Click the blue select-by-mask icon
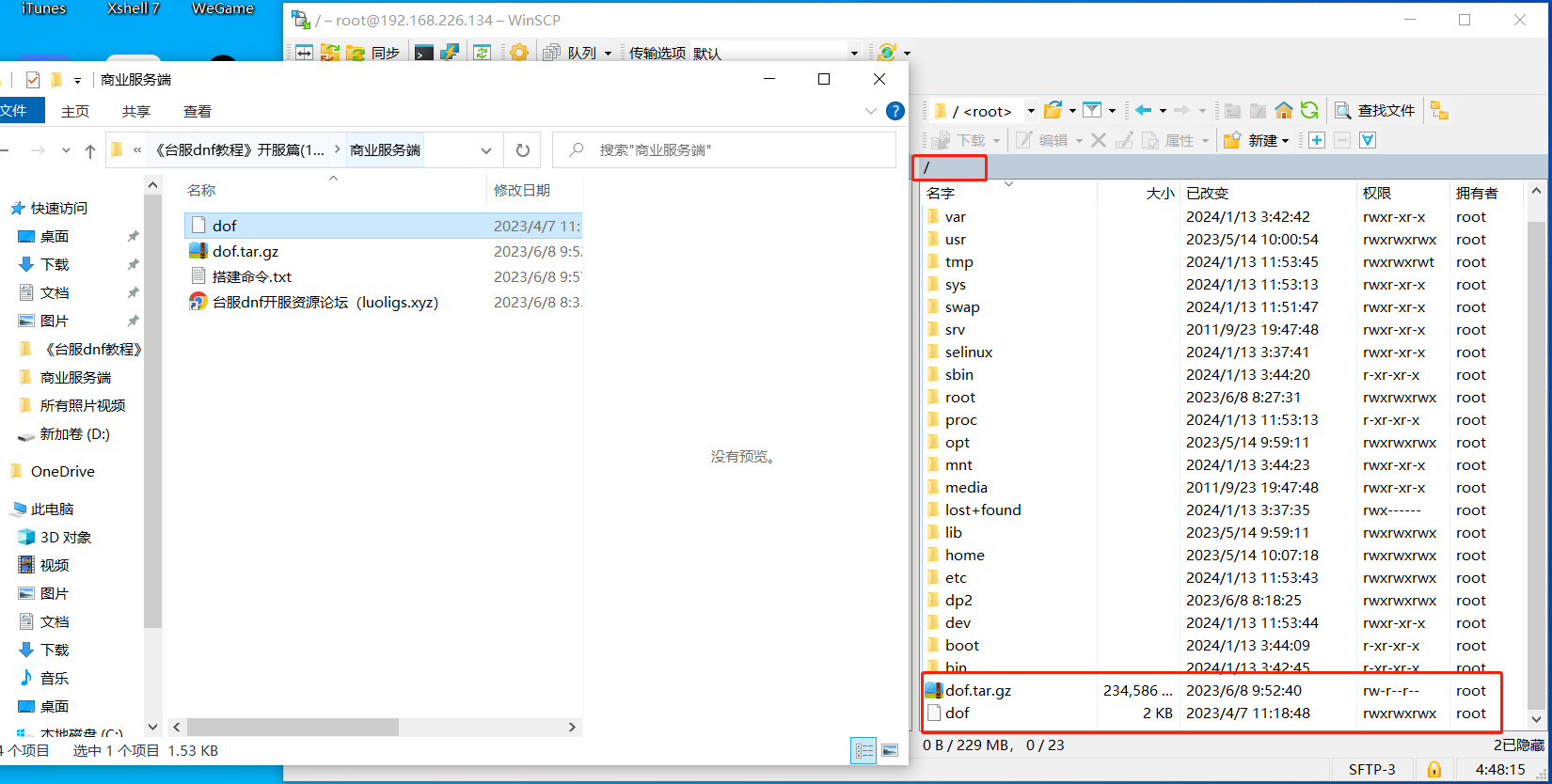The width and height of the screenshot is (1552, 784). pyautogui.click(x=1368, y=140)
